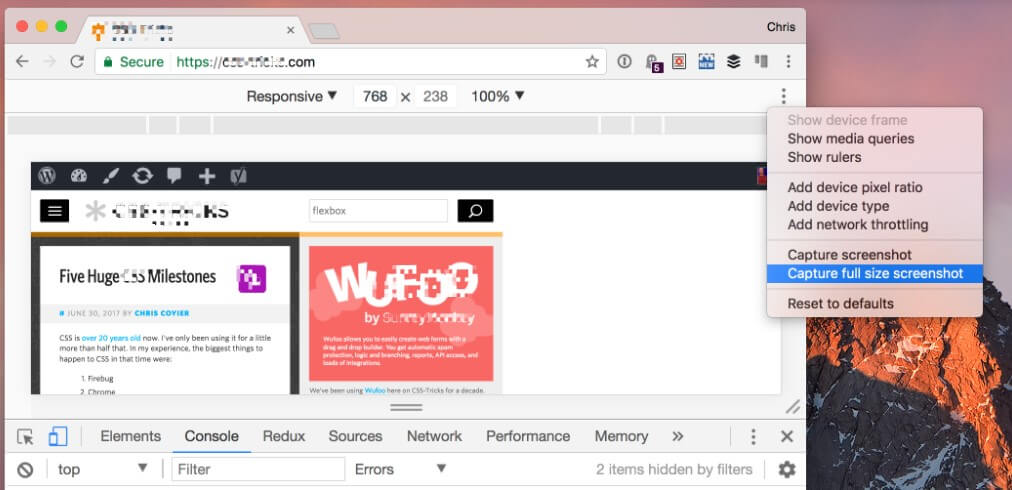This screenshot has height=490, width=1012.
Task: Click the stacked layers extension icon
Action: 733,61
